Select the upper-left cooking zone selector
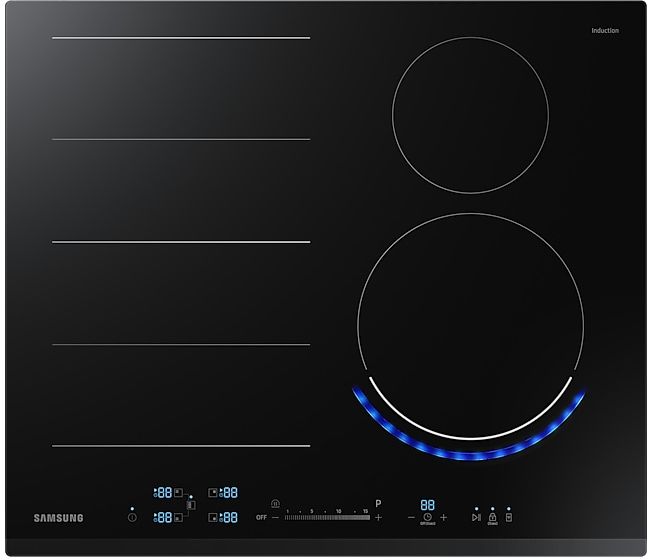This screenshot has width=648, height=560. tap(178, 492)
